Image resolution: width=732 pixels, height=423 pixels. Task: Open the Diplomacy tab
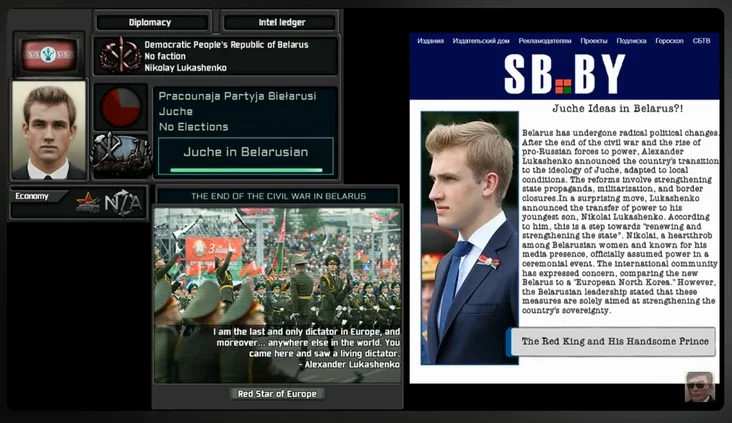152,22
